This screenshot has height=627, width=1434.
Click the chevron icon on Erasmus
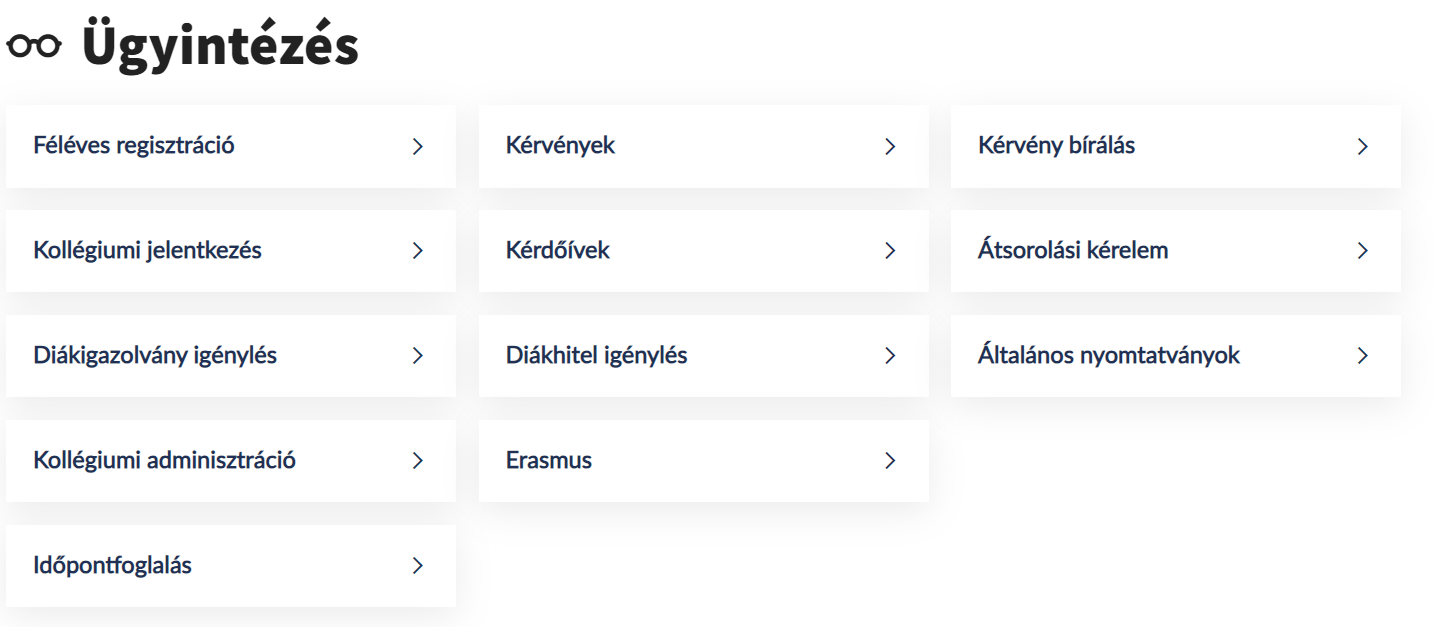(890, 461)
